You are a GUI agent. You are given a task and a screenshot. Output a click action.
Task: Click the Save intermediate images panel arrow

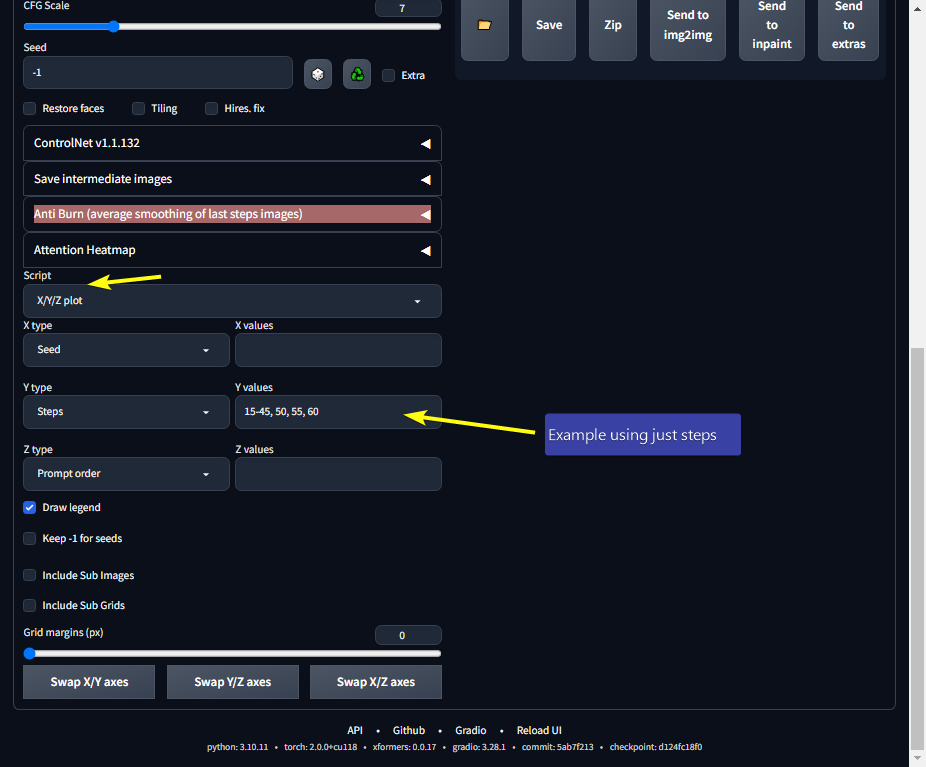[426, 179]
